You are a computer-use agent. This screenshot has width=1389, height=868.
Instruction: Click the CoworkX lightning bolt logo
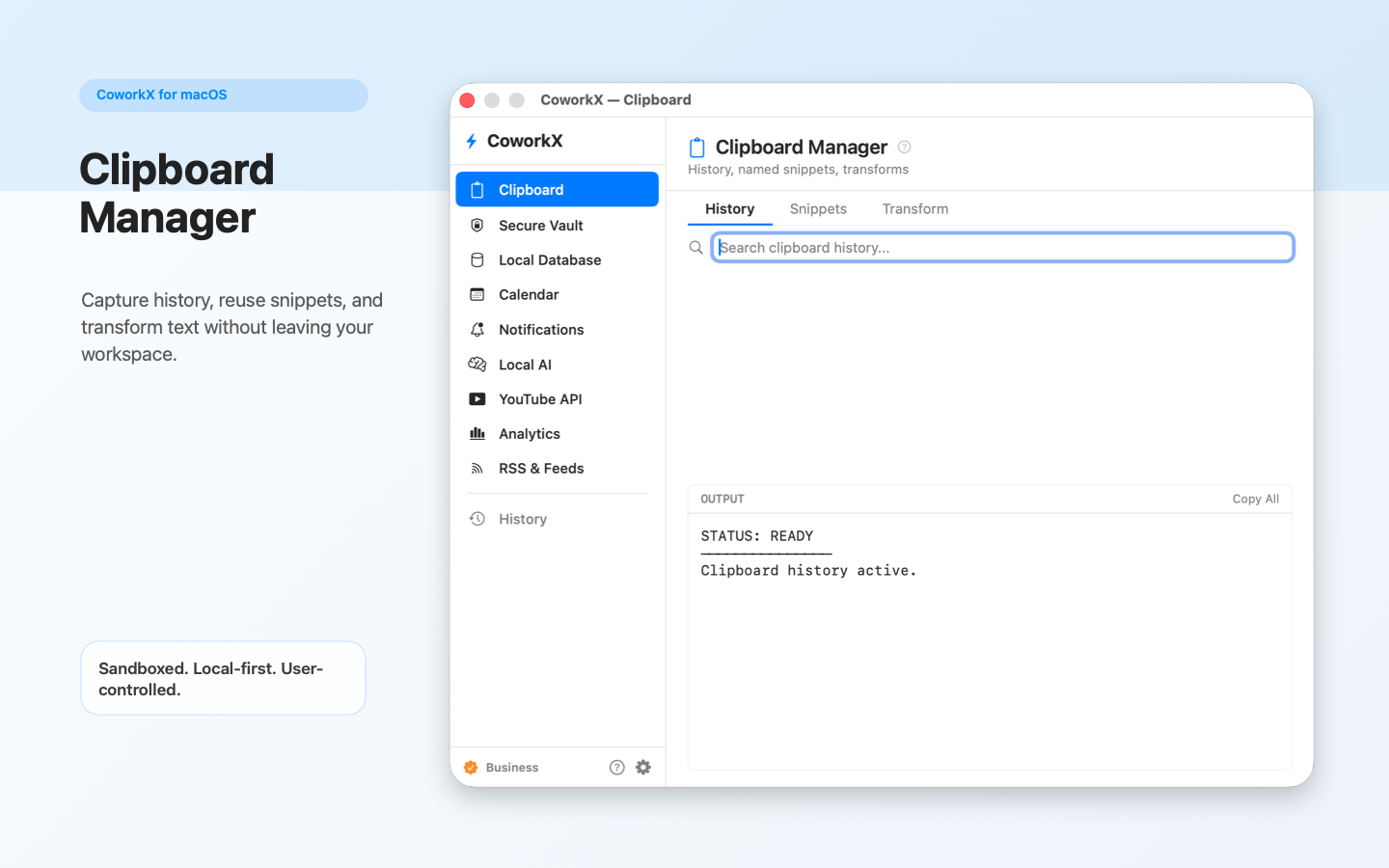click(x=472, y=141)
